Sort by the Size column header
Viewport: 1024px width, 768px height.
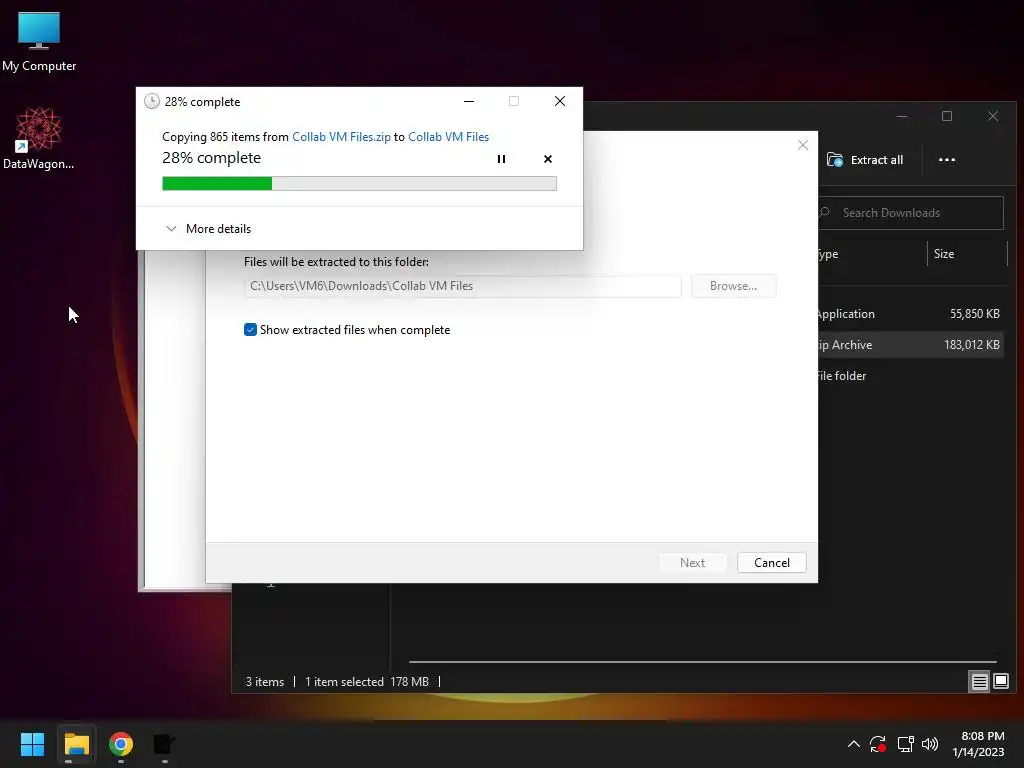pyautogui.click(x=967, y=254)
